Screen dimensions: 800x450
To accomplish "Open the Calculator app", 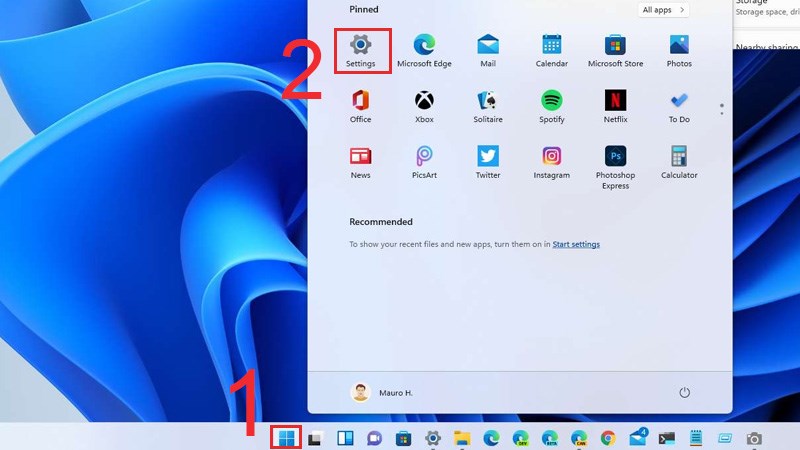I will [x=679, y=163].
